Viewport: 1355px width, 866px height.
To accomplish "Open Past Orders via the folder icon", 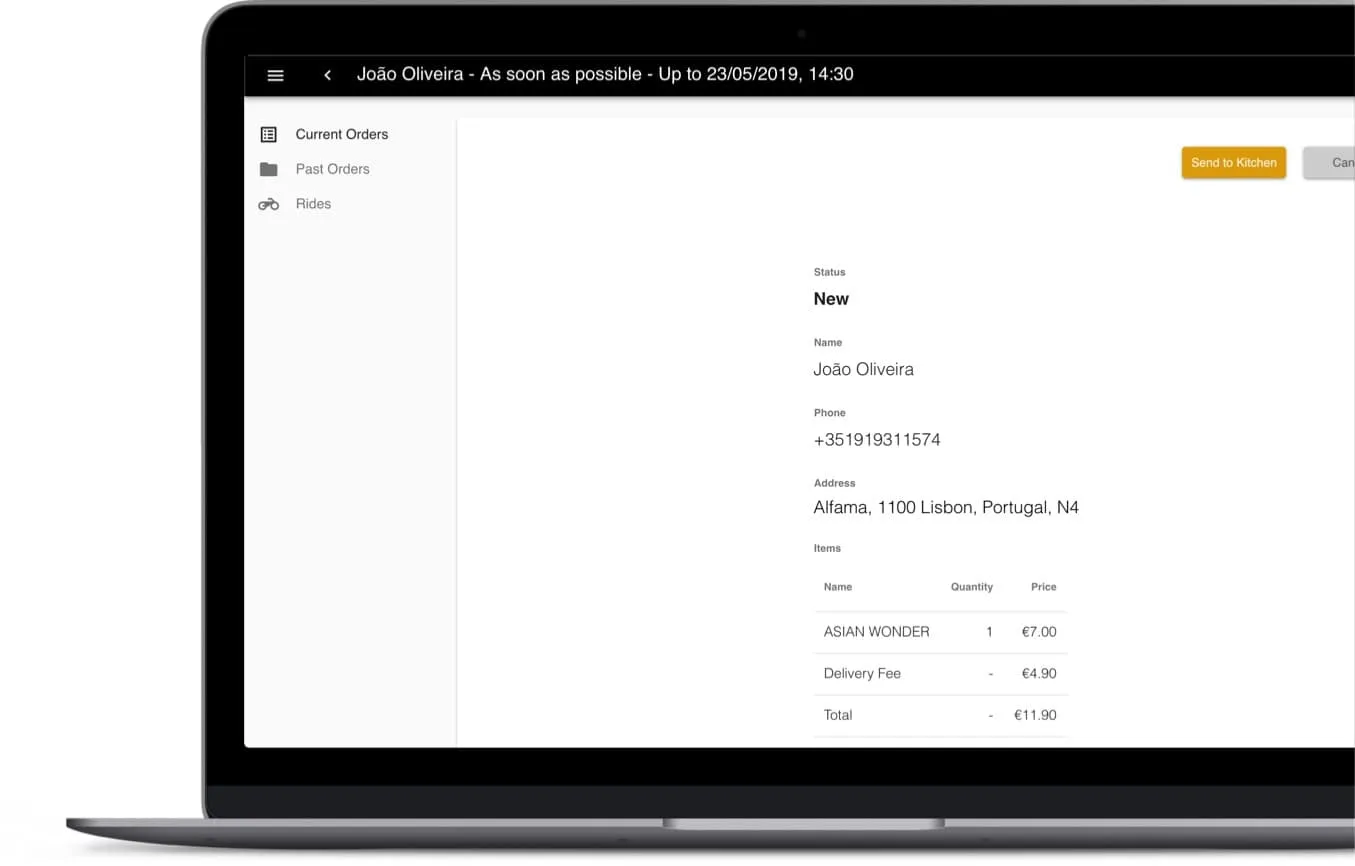I will (x=268, y=168).
